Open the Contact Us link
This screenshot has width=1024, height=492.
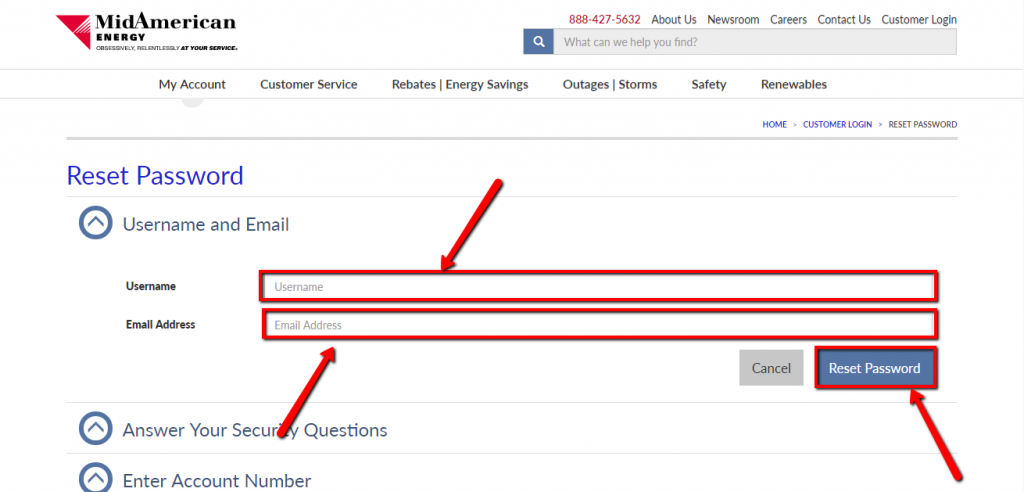point(844,20)
